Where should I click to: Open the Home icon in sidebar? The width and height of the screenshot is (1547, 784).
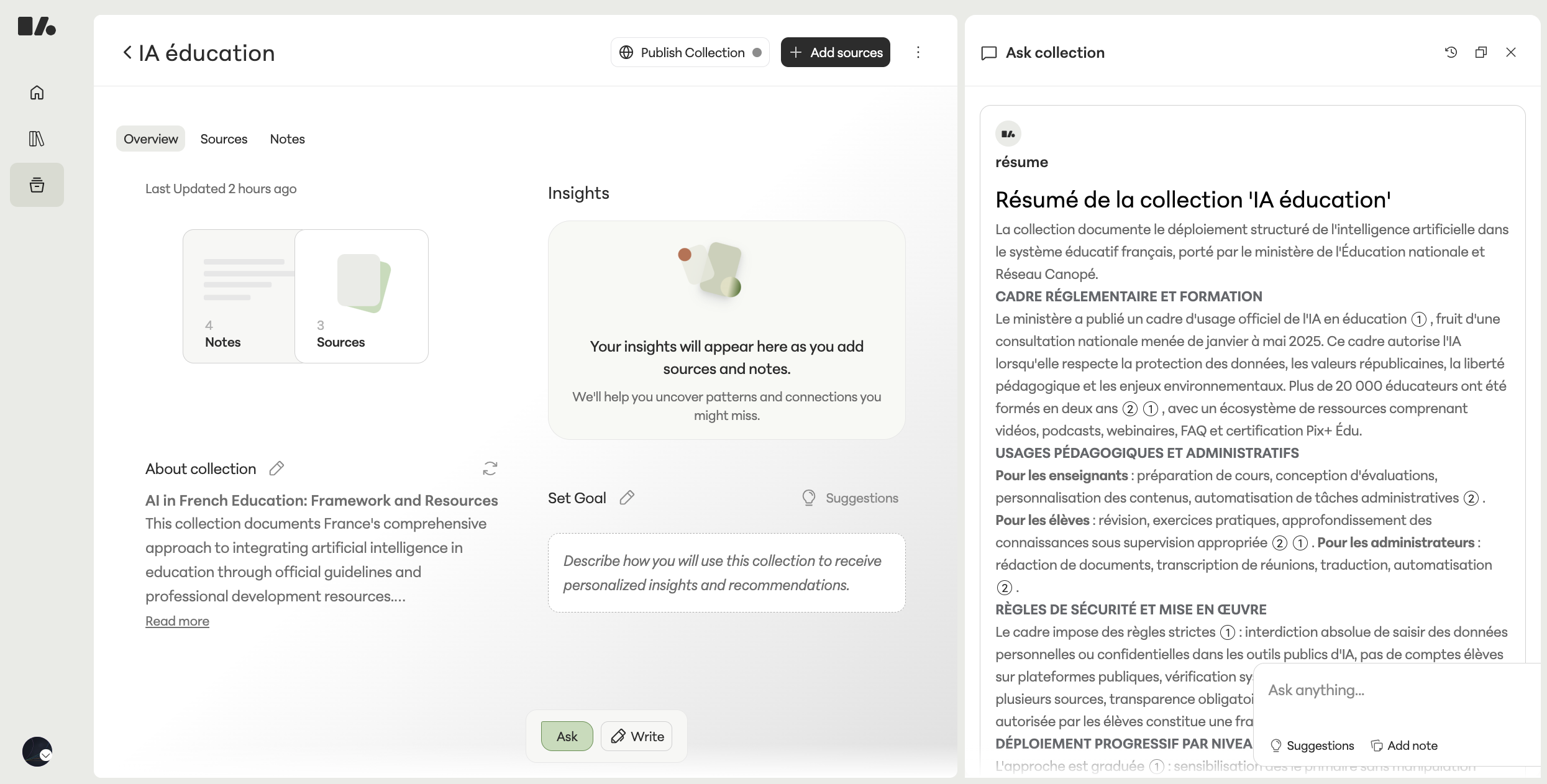click(x=37, y=93)
